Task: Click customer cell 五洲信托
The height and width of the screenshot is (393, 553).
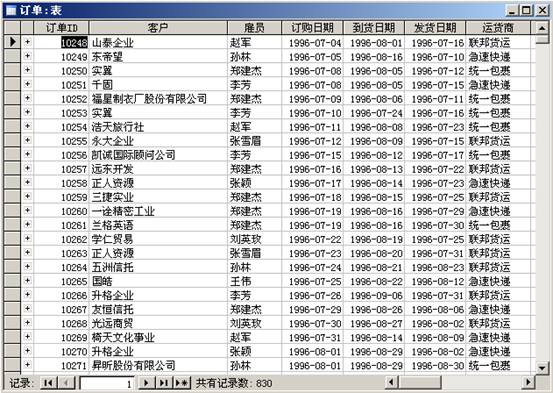Action: pos(158,267)
